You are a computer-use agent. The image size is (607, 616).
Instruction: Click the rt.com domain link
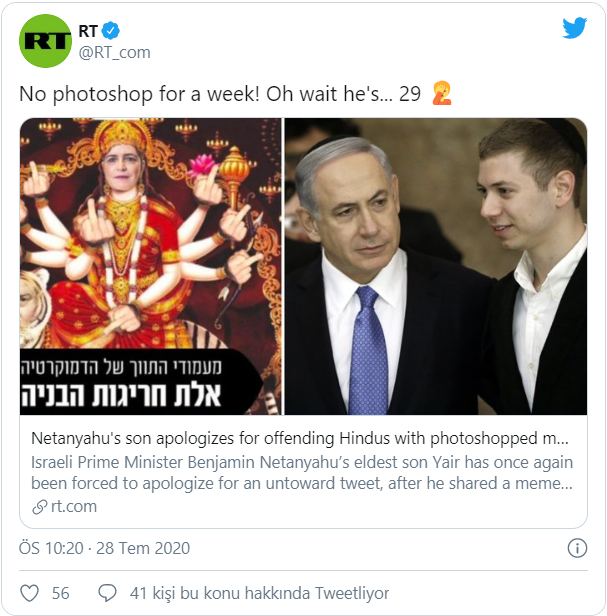tap(74, 506)
